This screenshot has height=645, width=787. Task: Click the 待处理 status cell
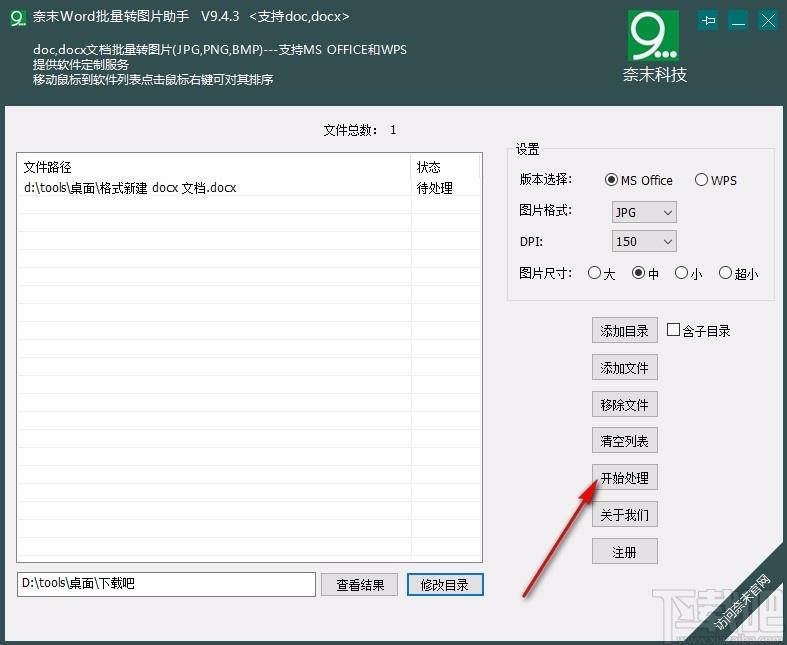point(435,188)
